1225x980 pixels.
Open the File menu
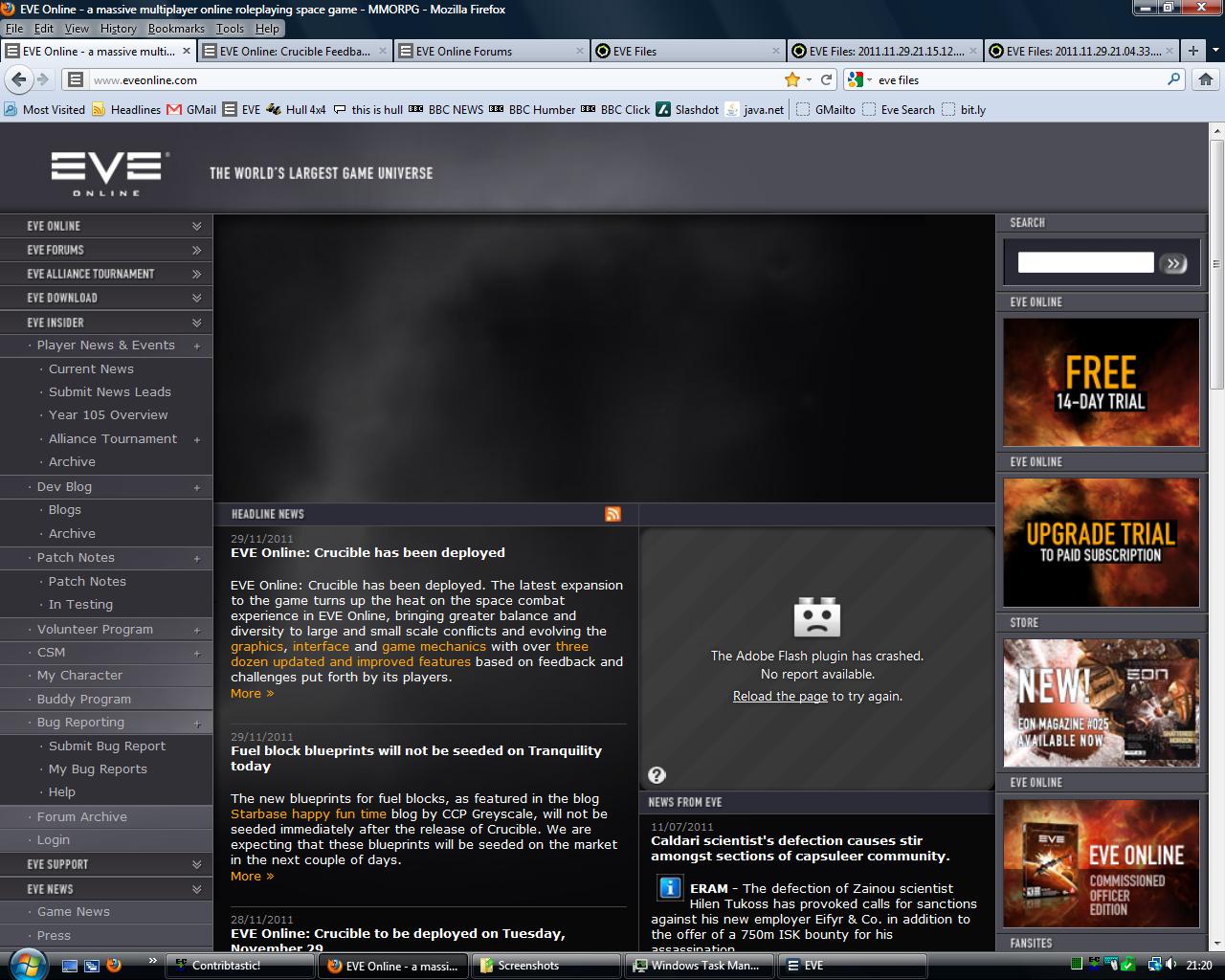pyautogui.click(x=13, y=29)
